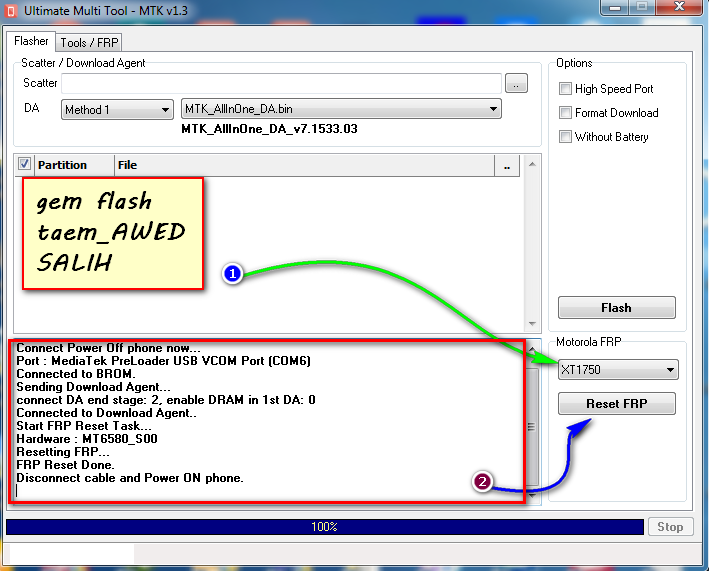The image size is (709, 571).
Task: Expand the MTK_AllInOne_DA.bin dropdown
Action: pyautogui.click(x=341, y=109)
